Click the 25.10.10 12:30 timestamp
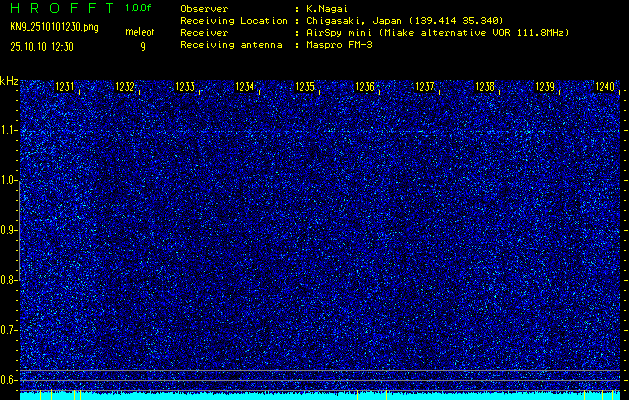The height and width of the screenshot is (400, 629). pyautogui.click(x=46, y=46)
